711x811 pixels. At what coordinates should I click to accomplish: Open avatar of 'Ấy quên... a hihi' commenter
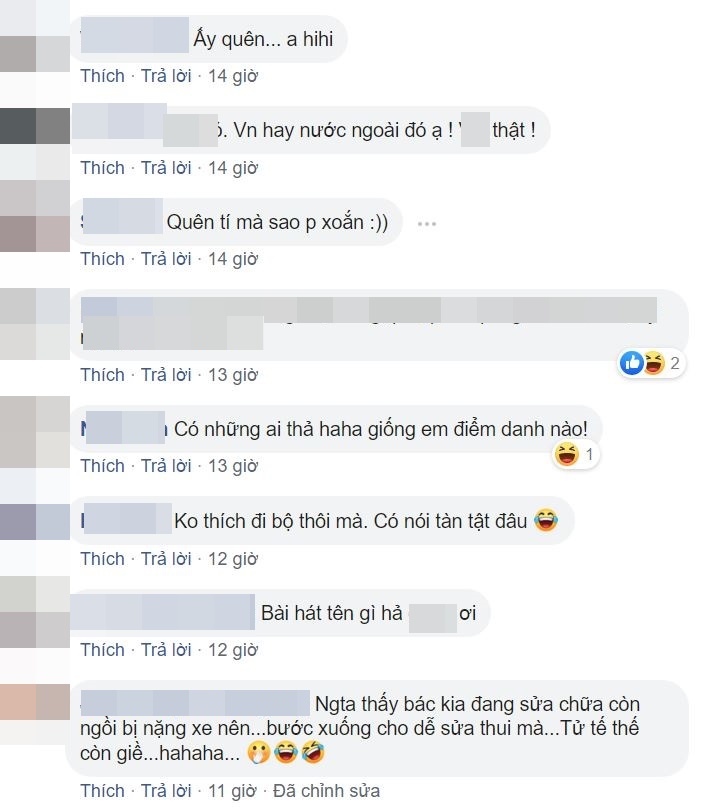tap(35, 36)
